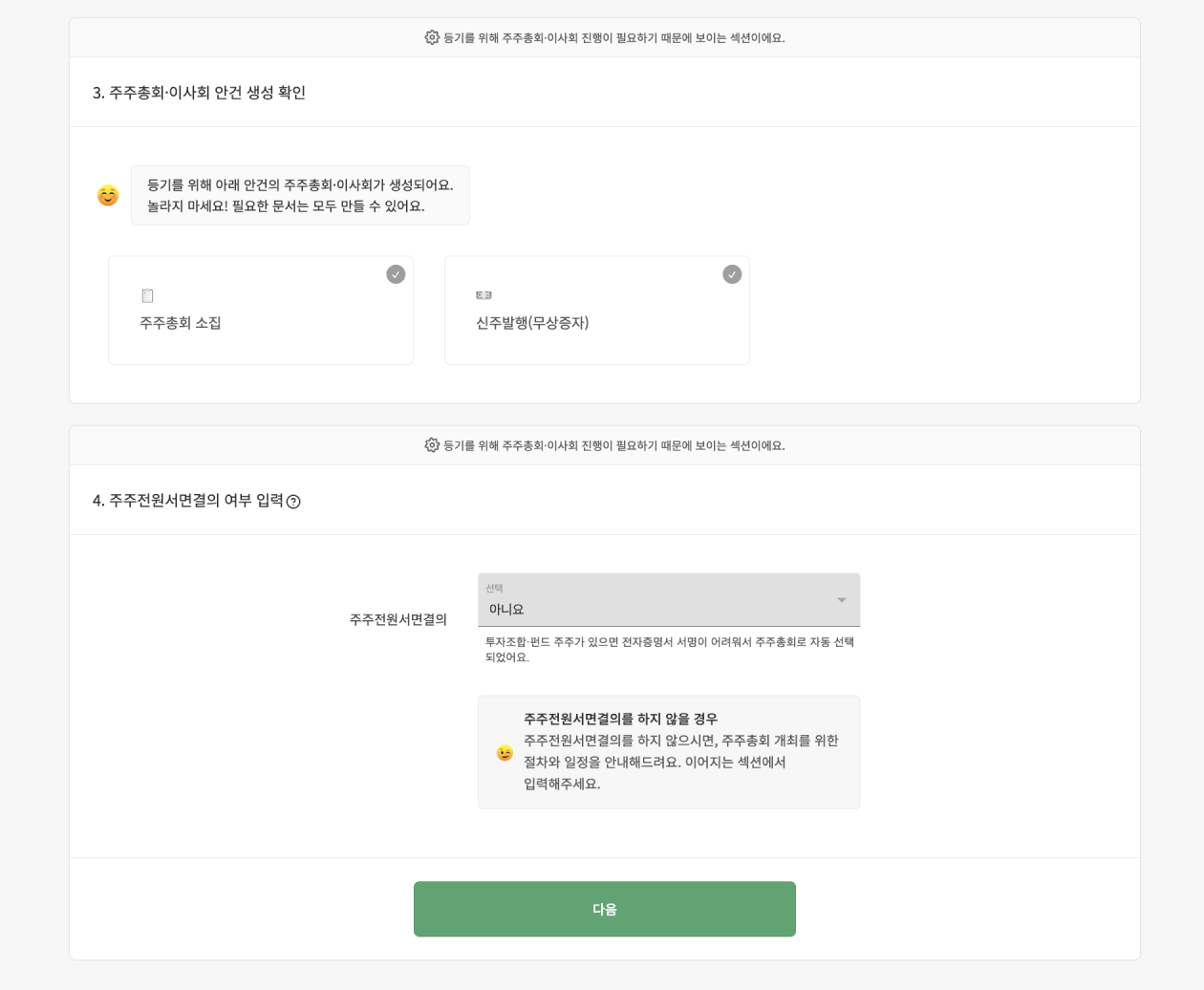Click the 주주전원서면결의를 하지 않을 경우 info title
1204x990 pixels.
coord(620,719)
